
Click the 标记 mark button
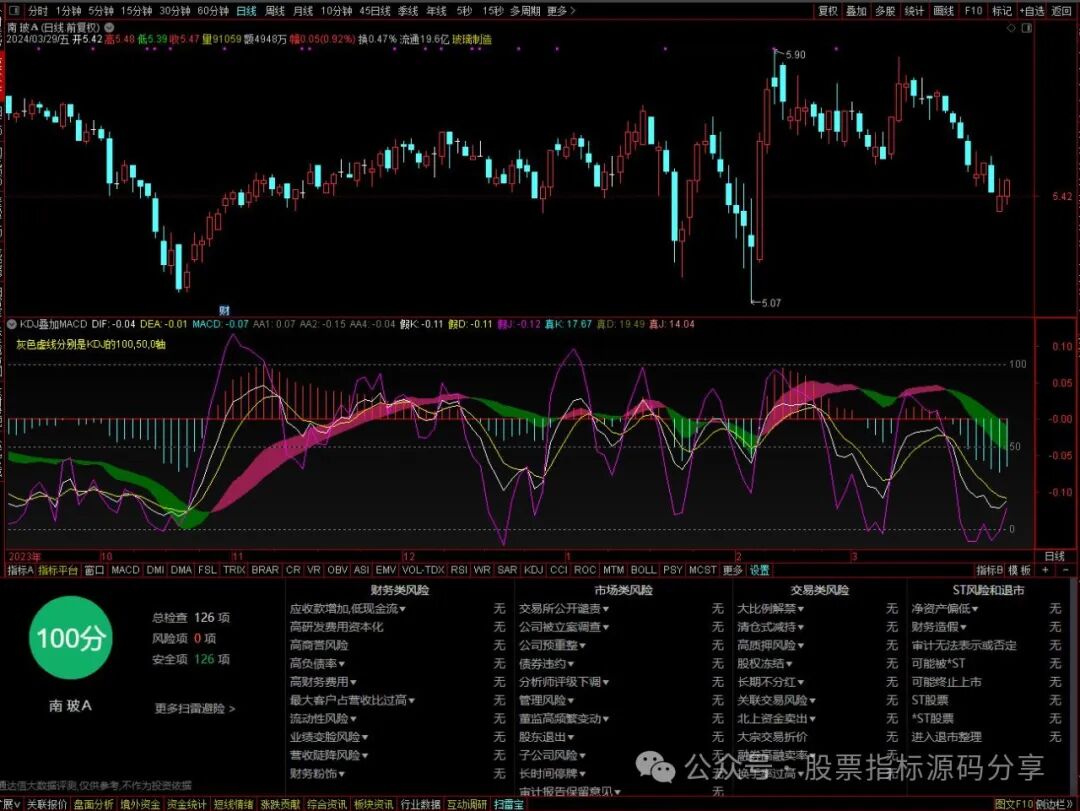tap(1001, 11)
